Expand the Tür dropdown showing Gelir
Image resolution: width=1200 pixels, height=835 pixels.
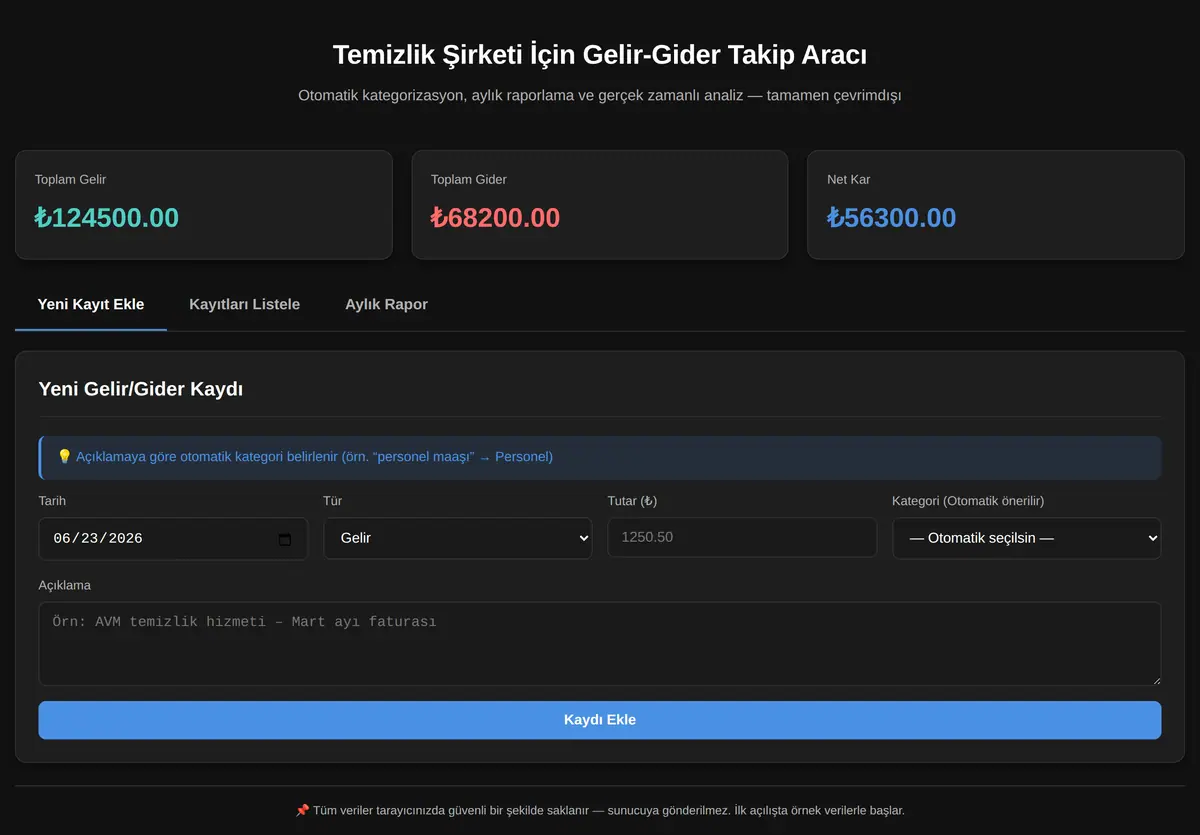pos(458,538)
